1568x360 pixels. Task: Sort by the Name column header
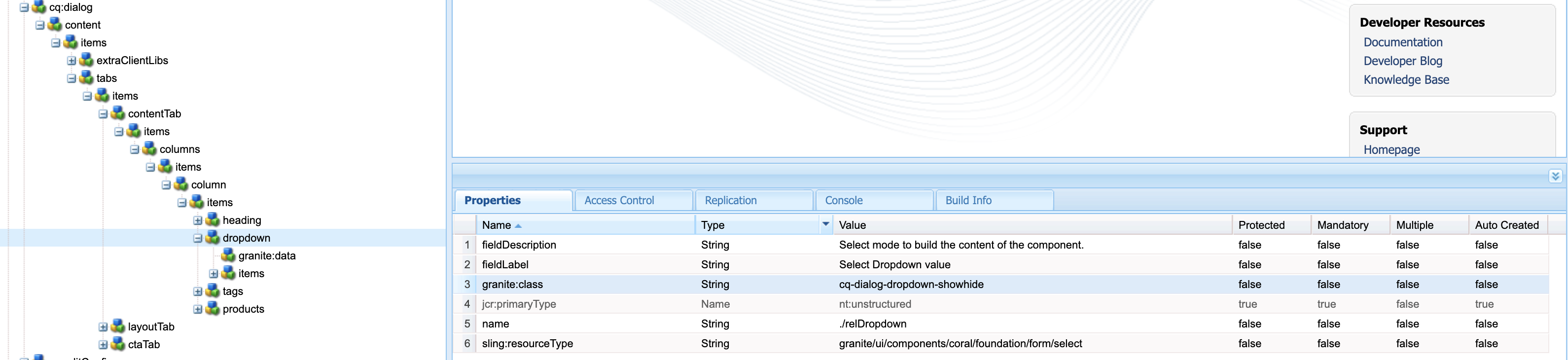[x=497, y=225]
